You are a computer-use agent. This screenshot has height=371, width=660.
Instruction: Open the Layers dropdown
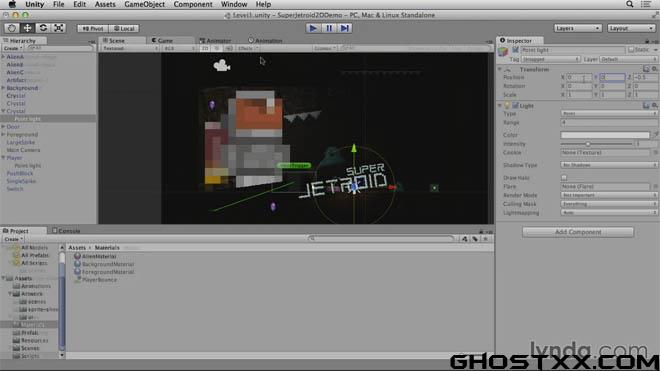pyautogui.click(x=577, y=28)
